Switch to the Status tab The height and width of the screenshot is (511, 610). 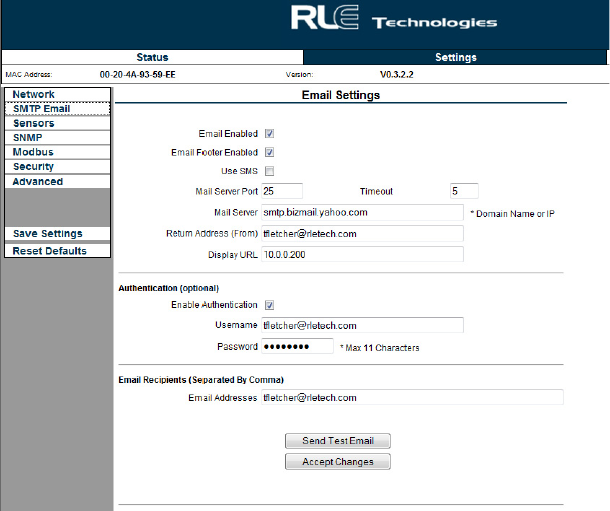tap(152, 57)
